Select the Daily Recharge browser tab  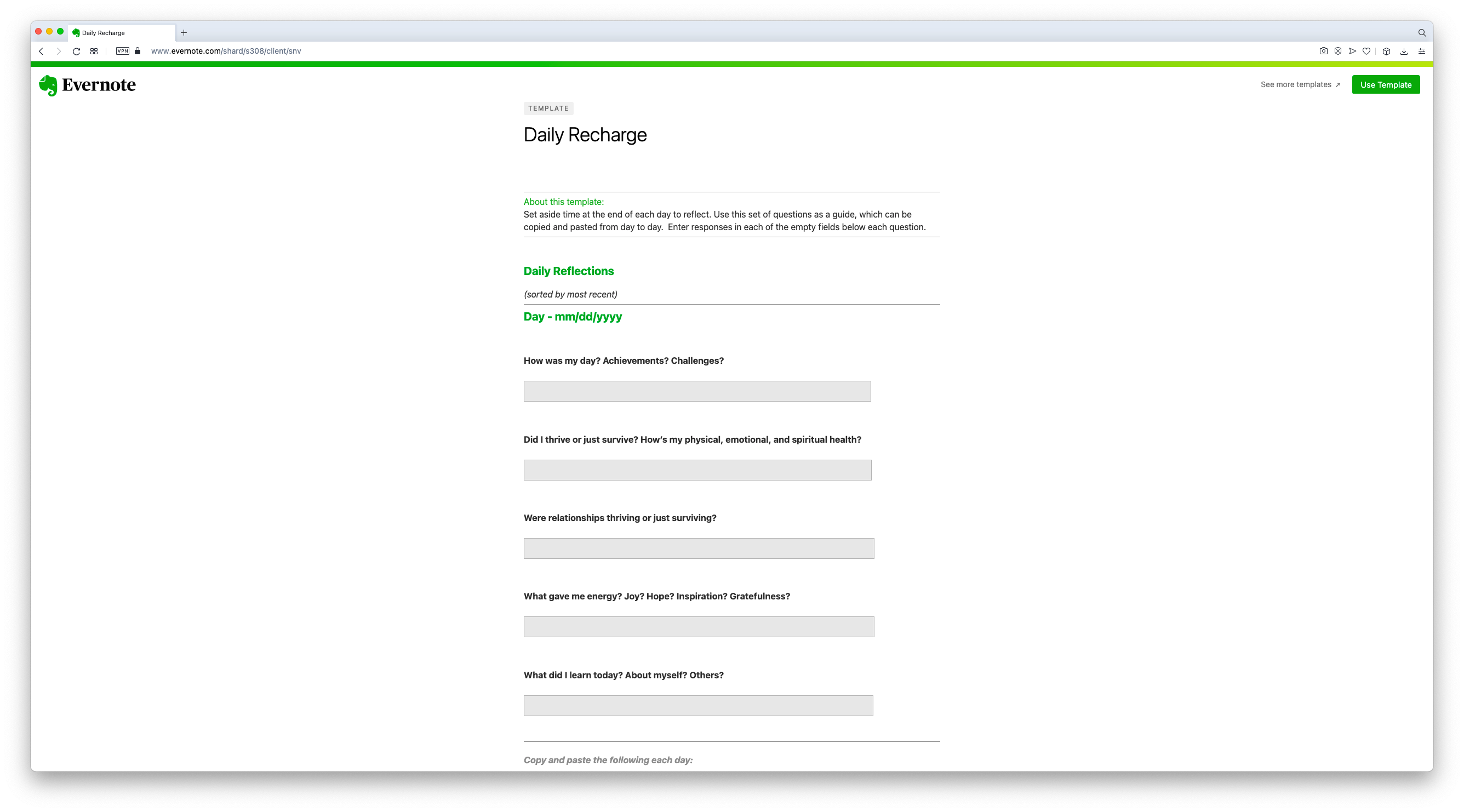click(122, 32)
